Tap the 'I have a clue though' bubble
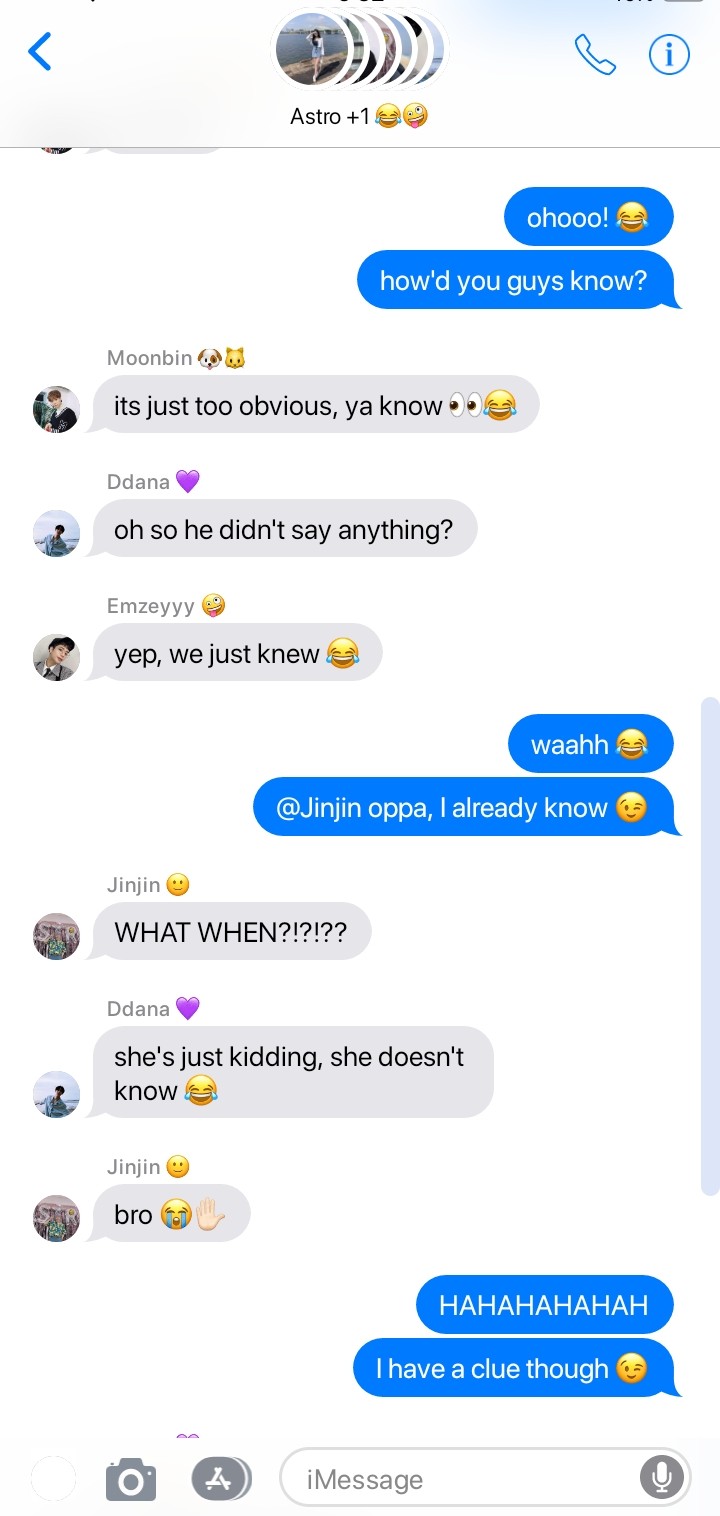Viewport: 720px width, 1516px height. click(516, 1368)
